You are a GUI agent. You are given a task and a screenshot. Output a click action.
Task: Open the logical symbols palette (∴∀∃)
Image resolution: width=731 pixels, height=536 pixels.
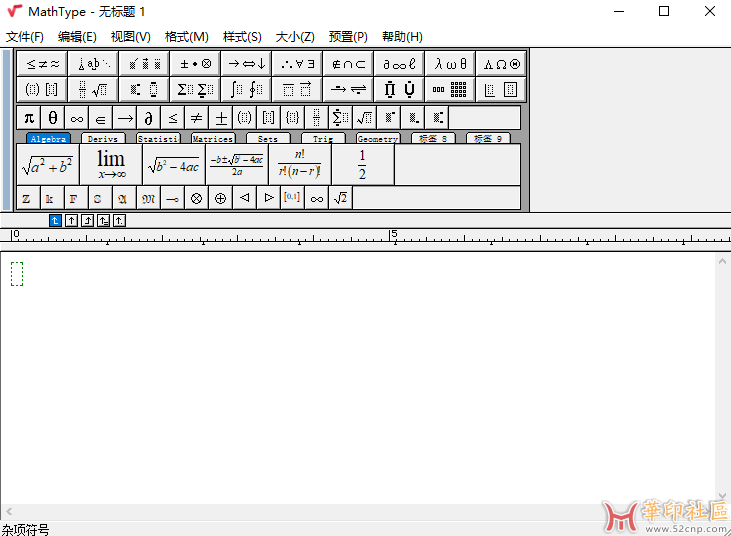pyautogui.click(x=297, y=64)
